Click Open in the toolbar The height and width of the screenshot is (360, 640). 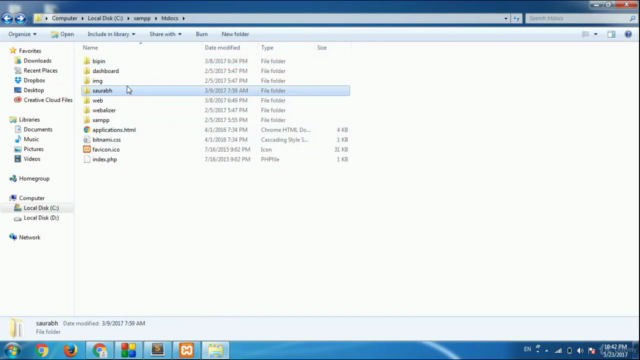pyautogui.click(x=62, y=34)
